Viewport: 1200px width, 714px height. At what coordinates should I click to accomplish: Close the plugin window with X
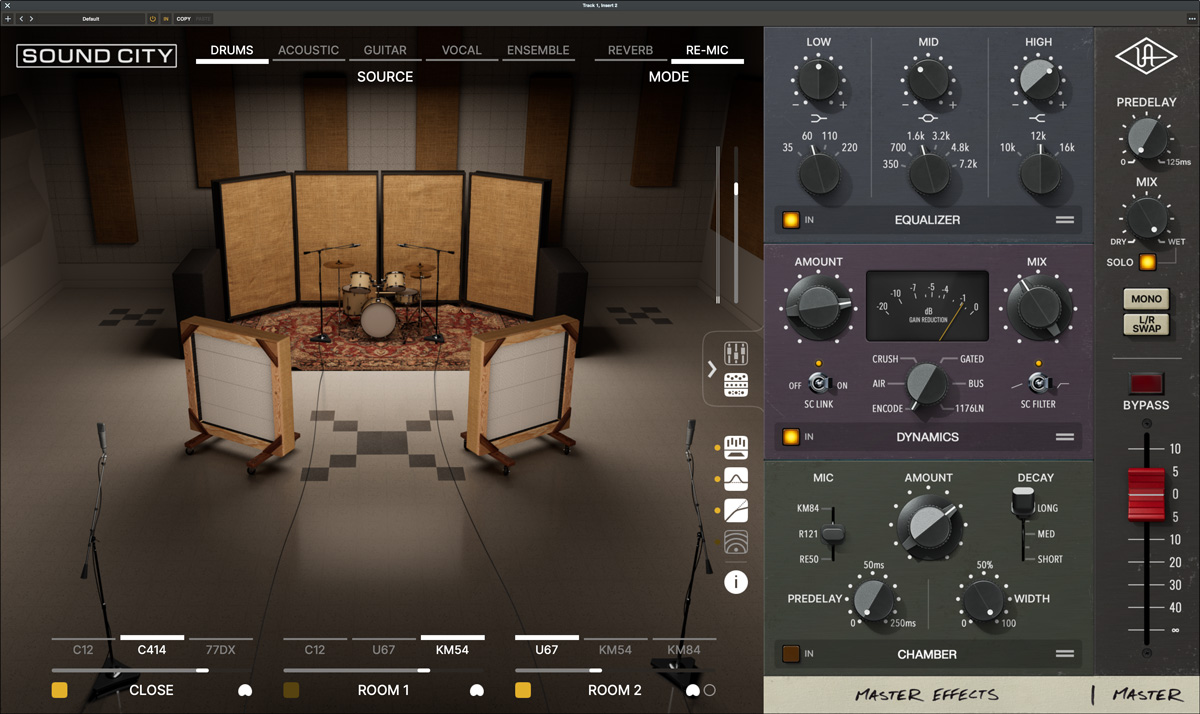point(7,6)
